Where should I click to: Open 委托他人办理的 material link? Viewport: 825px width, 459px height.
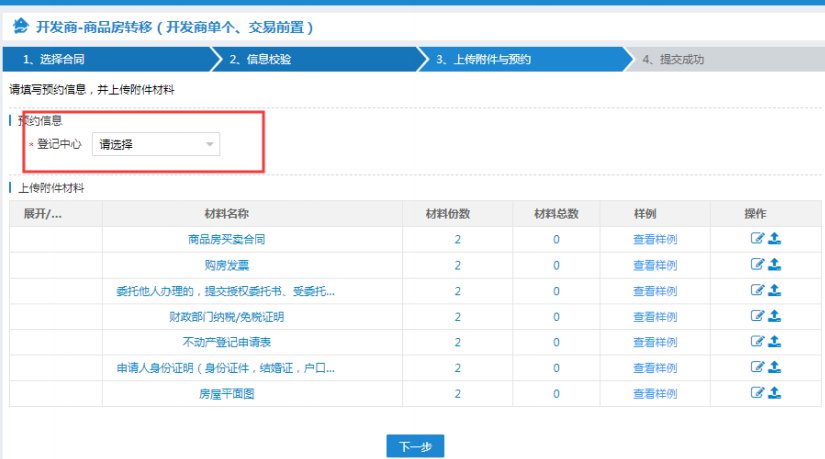pos(226,291)
